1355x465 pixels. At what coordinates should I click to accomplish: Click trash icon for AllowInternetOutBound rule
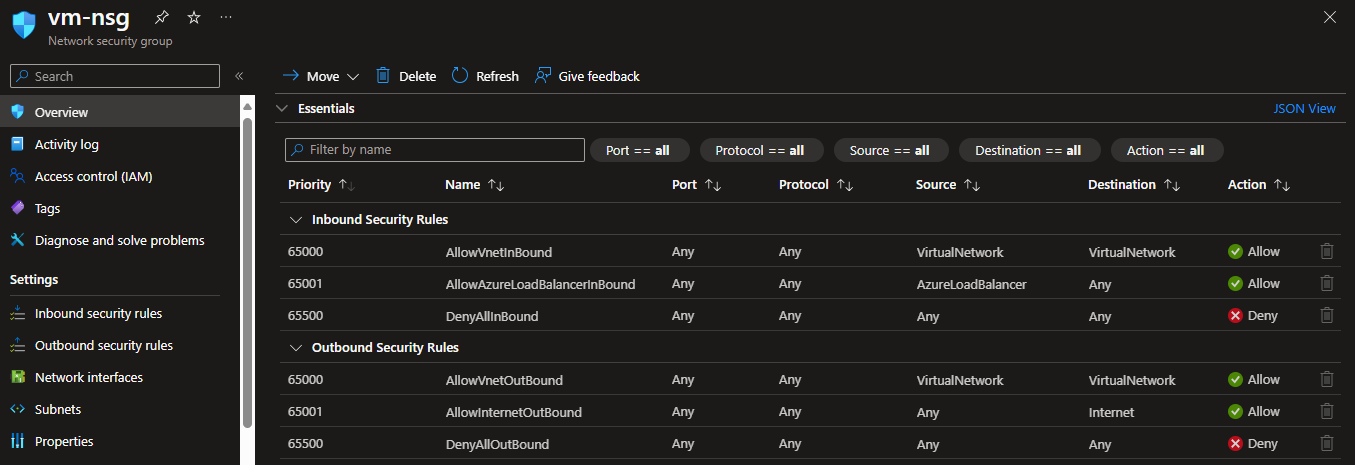click(x=1327, y=412)
